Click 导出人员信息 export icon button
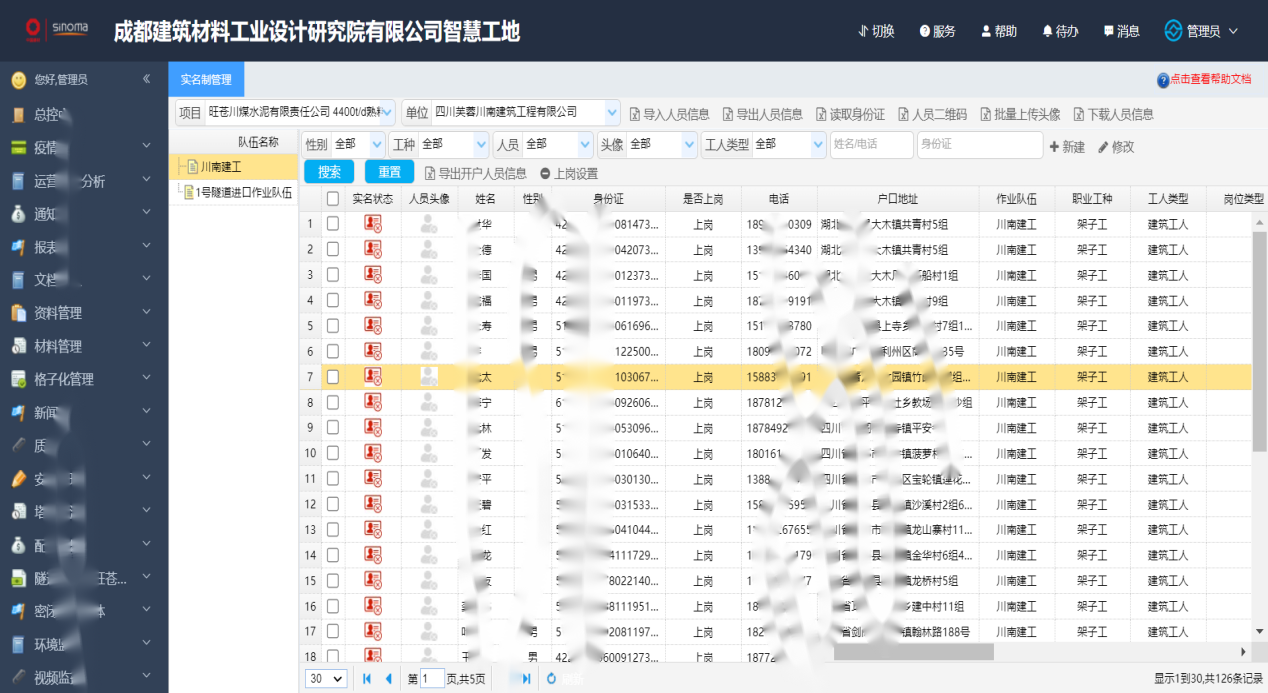The width and height of the screenshot is (1268, 693). [762, 114]
